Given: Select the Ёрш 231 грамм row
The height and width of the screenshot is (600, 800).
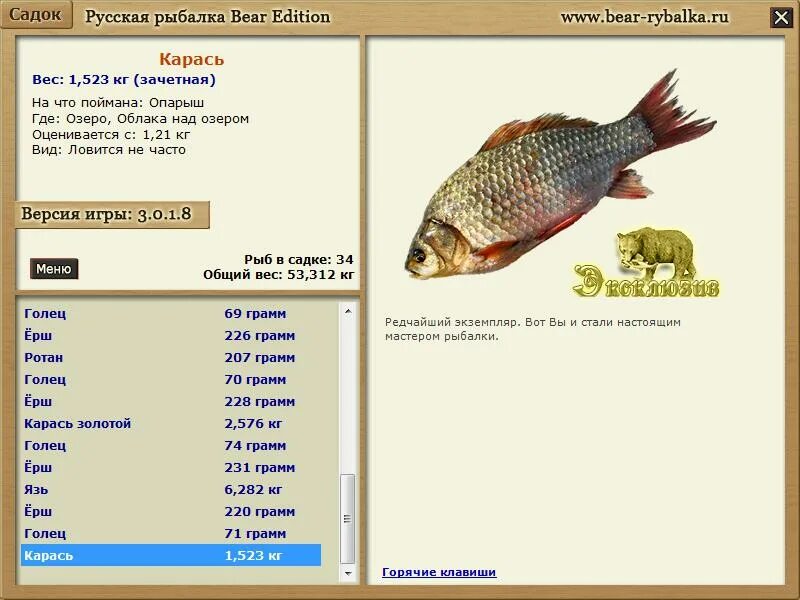Looking at the screenshot, I should (171, 467).
